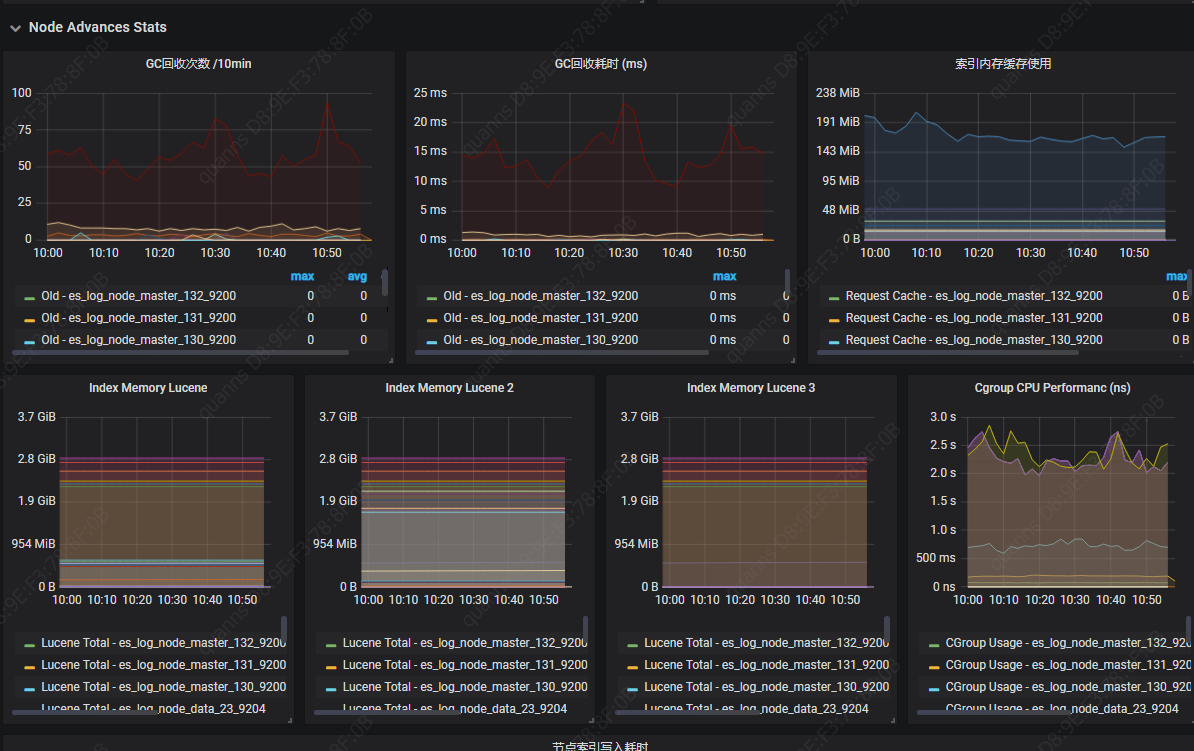Toggle Request Cache - es_log_node_master_131_9200 series

pos(974,318)
